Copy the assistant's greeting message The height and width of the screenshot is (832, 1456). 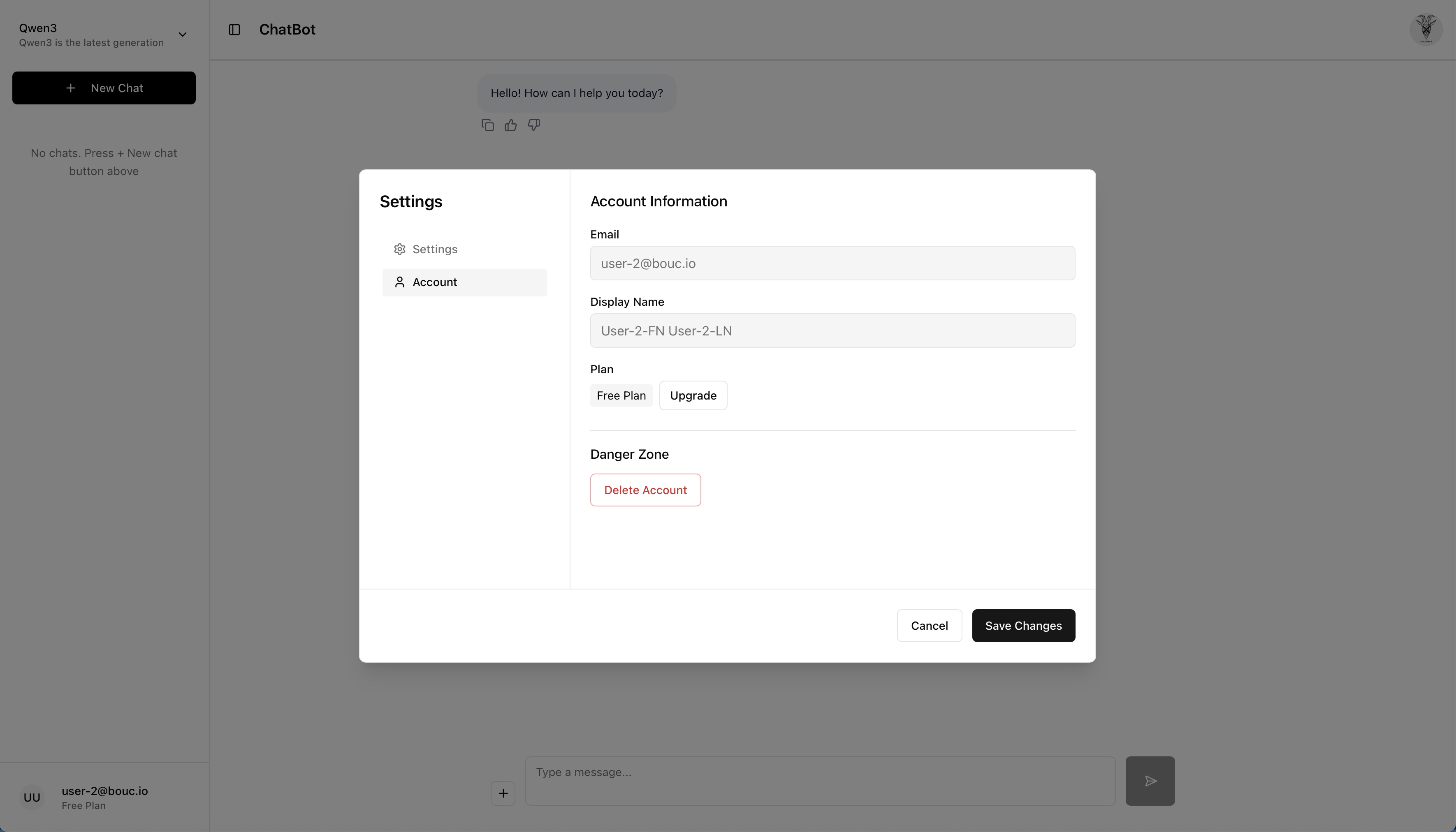(x=487, y=125)
